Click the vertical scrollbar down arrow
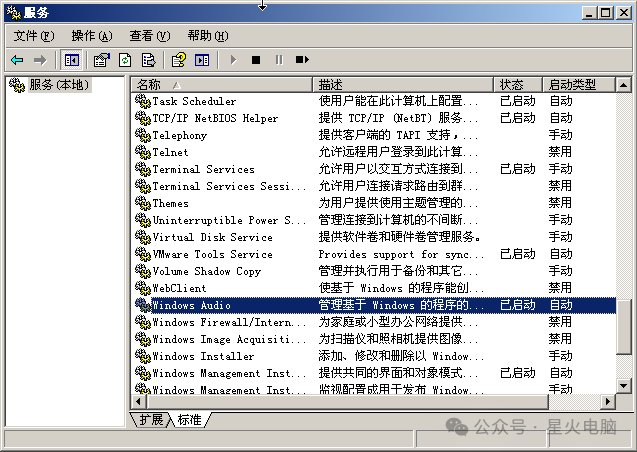Image resolution: width=637 pixels, height=452 pixels. [x=625, y=386]
